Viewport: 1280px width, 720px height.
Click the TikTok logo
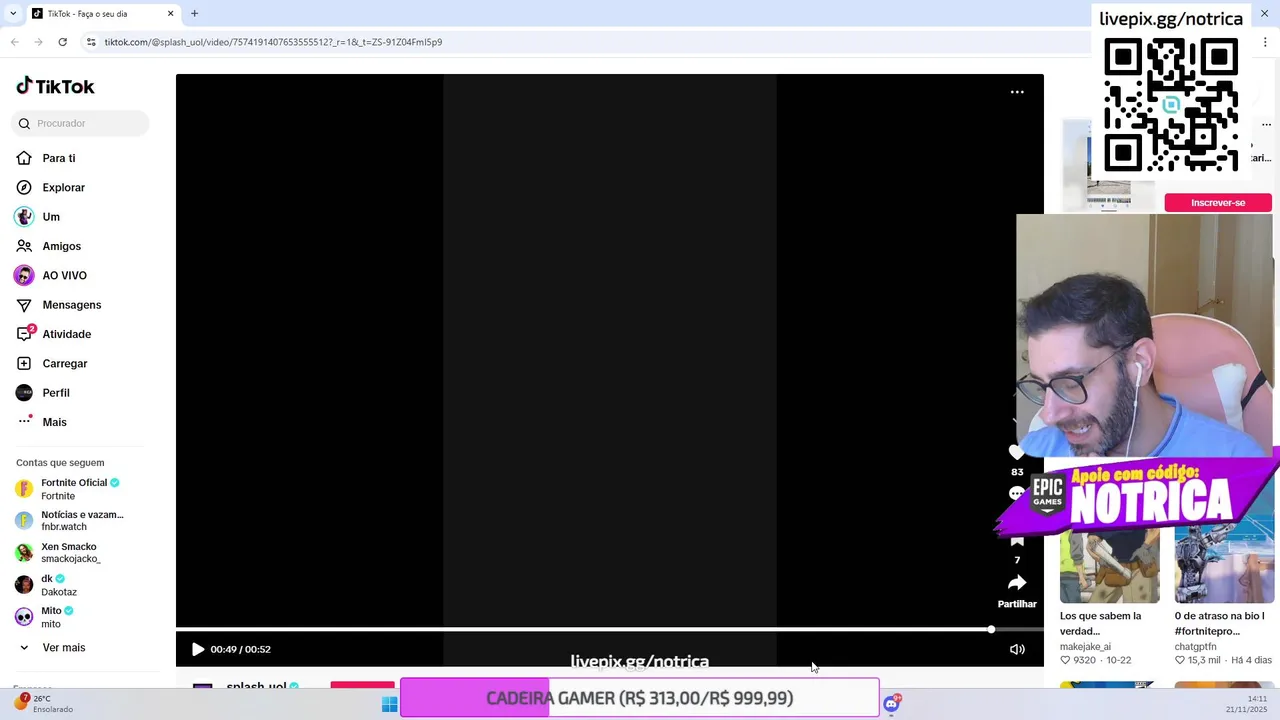pyautogui.click(x=55, y=86)
